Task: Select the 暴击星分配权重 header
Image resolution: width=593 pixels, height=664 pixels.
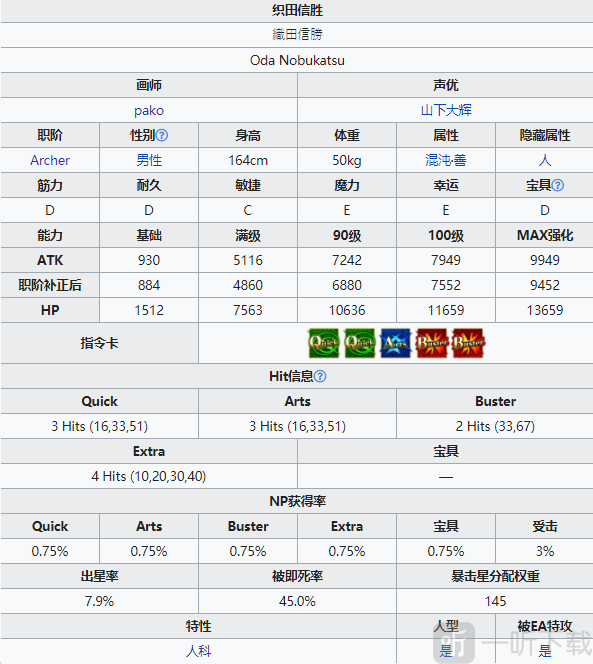Action: coord(495,576)
